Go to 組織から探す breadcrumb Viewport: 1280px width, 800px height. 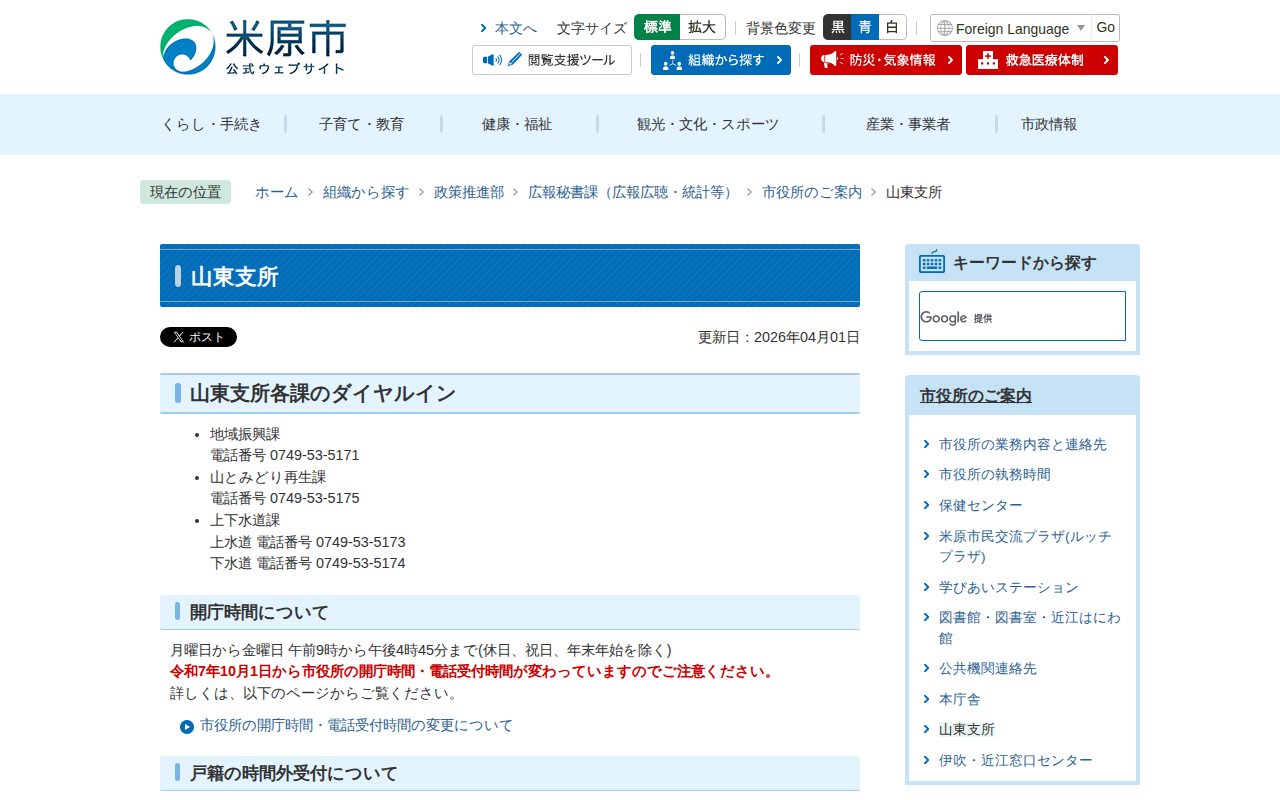coord(366,192)
